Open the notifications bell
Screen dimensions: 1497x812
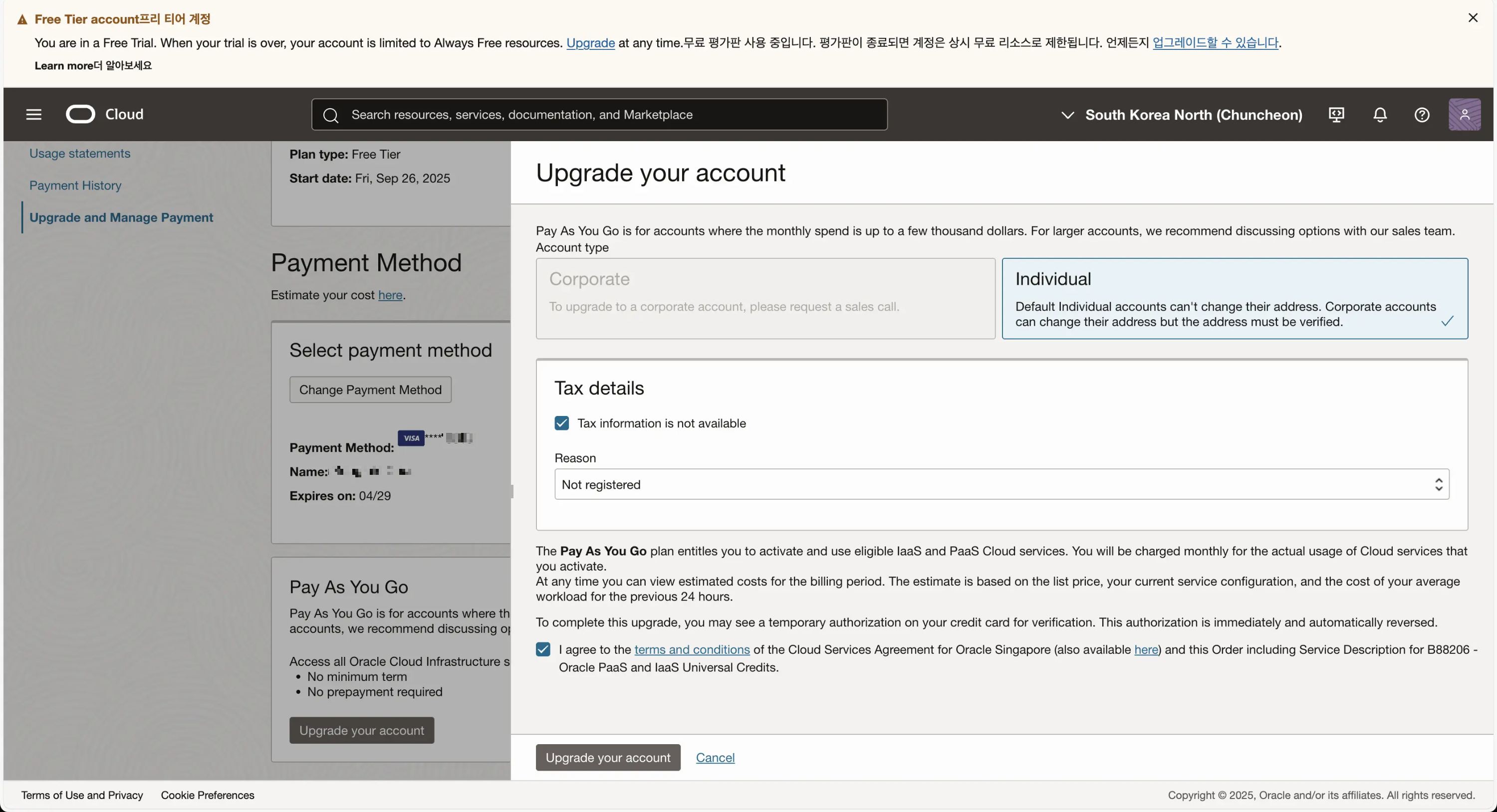click(x=1380, y=114)
